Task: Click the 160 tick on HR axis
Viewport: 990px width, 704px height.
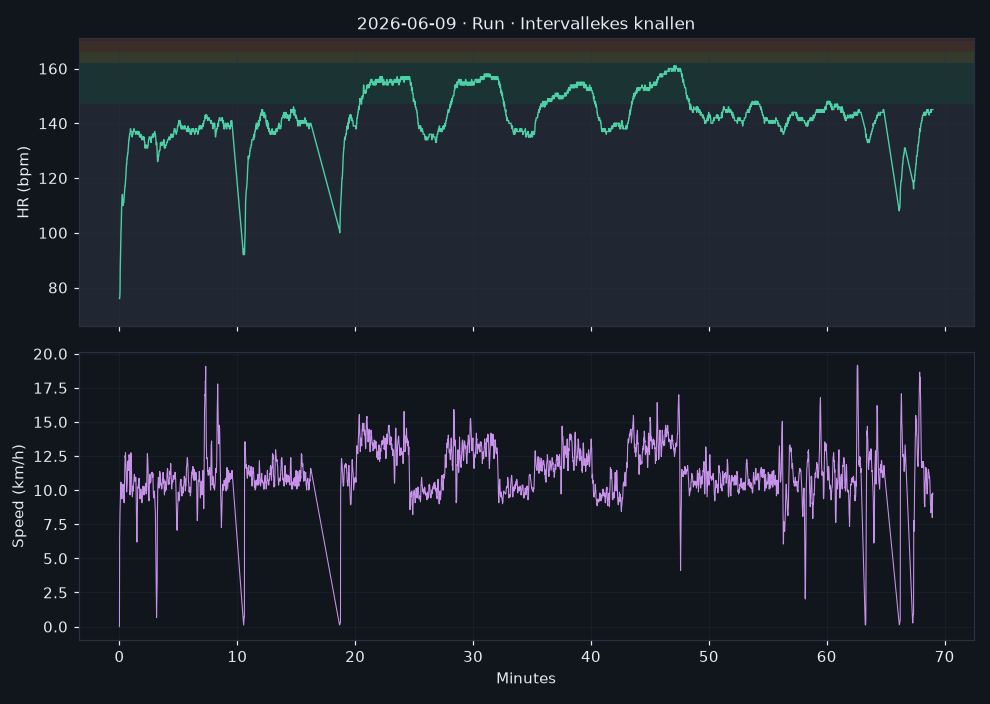Action: [x=53, y=69]
